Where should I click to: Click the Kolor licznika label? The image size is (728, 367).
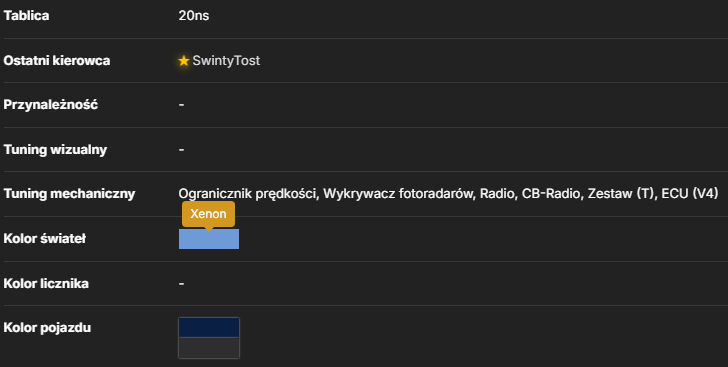coord(46,283)
